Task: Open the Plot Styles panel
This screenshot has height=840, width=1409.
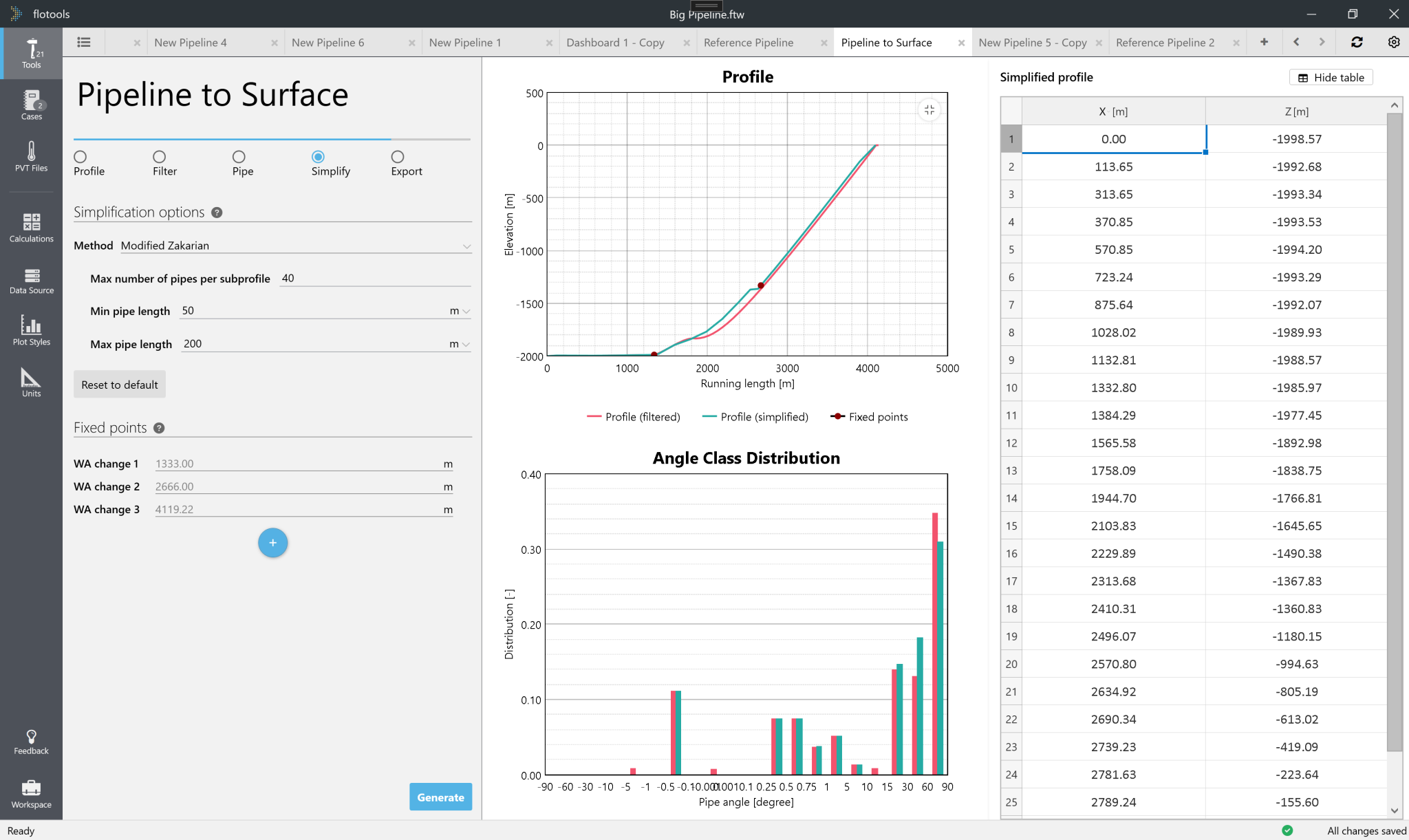Action: (31, 330)
